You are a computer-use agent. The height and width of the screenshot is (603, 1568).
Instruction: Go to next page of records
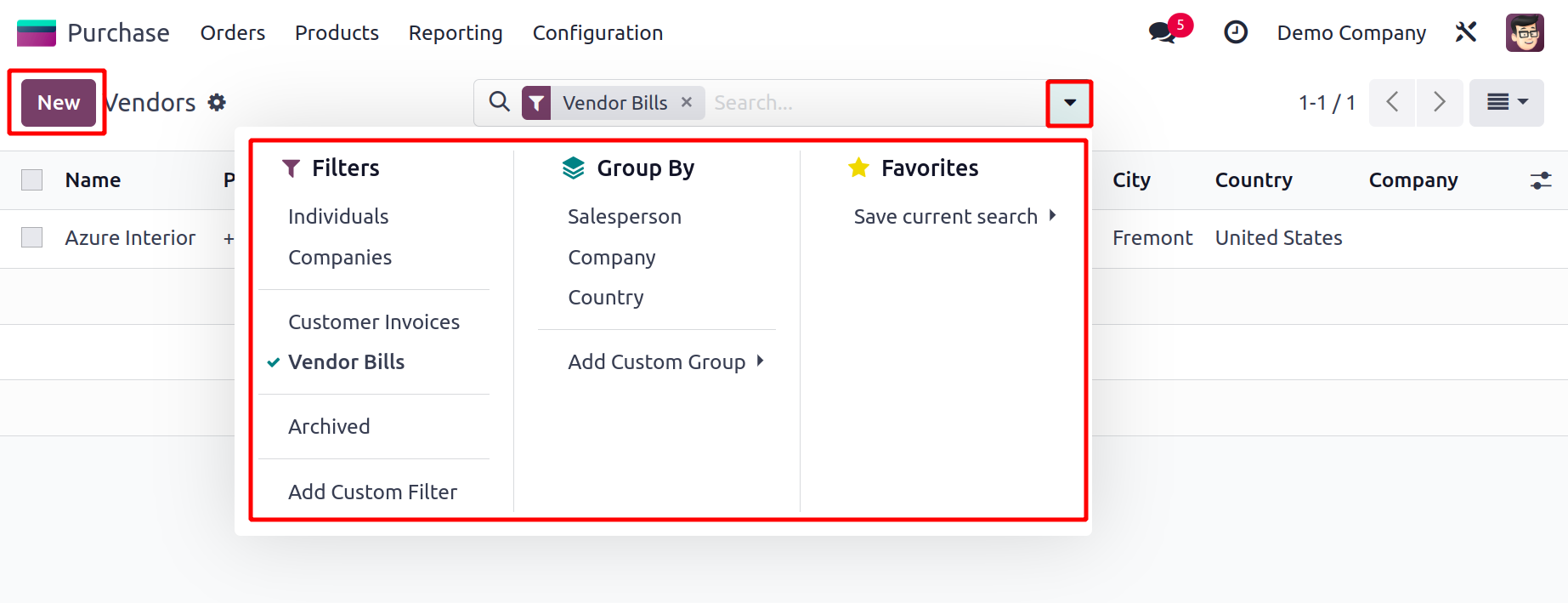(x=1439, y=103)
